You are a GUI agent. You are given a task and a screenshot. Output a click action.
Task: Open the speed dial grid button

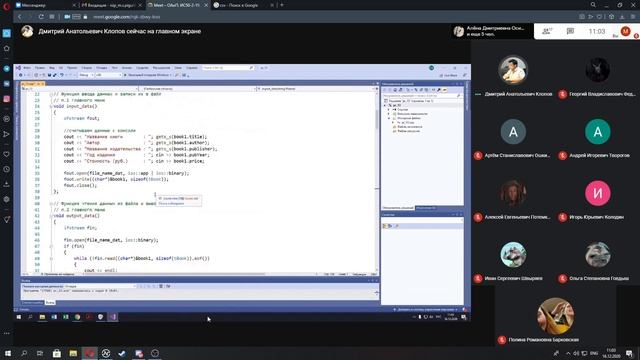(x=52, y=17)
